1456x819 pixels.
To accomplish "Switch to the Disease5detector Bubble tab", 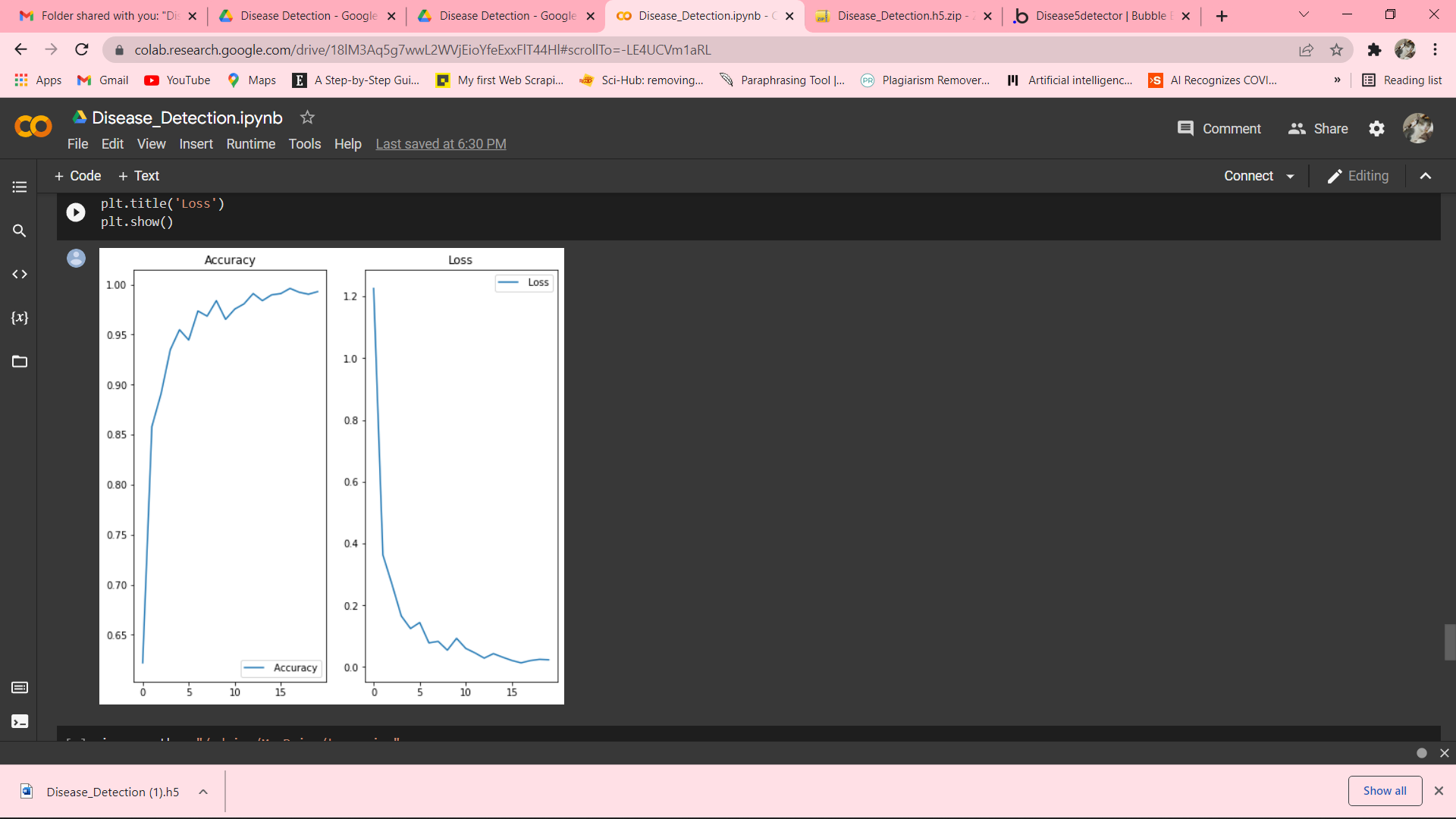I will pyautogui.click(x=1101, y=16).
